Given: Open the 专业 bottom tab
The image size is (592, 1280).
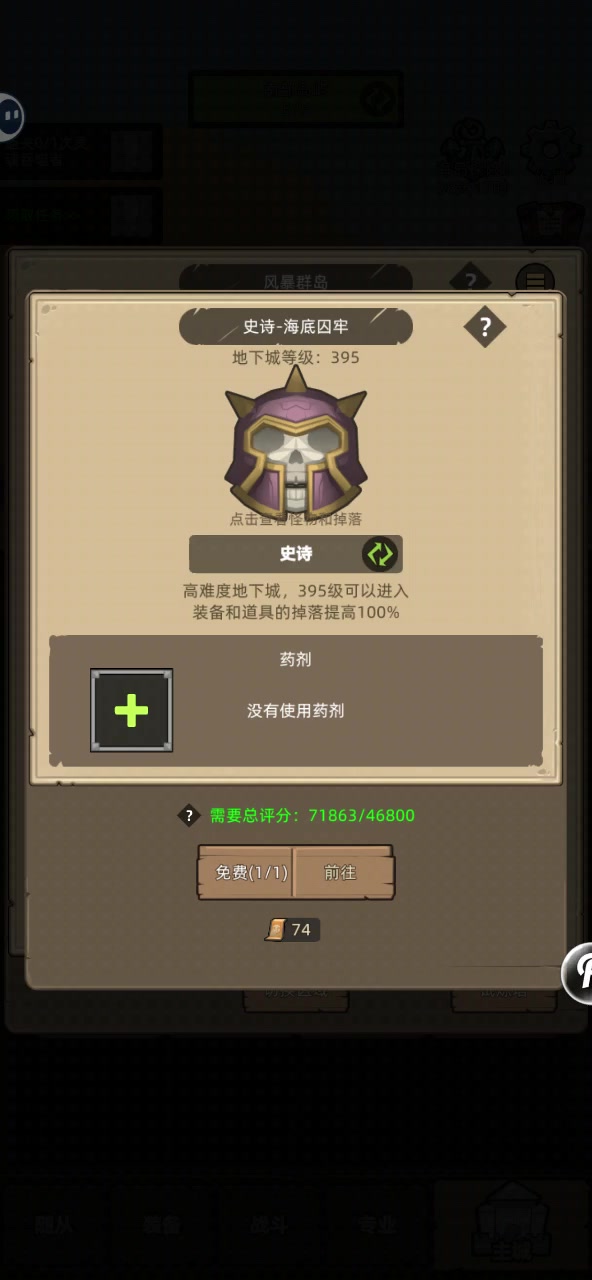Looking at the screenshot, I should pos(378,1225).
